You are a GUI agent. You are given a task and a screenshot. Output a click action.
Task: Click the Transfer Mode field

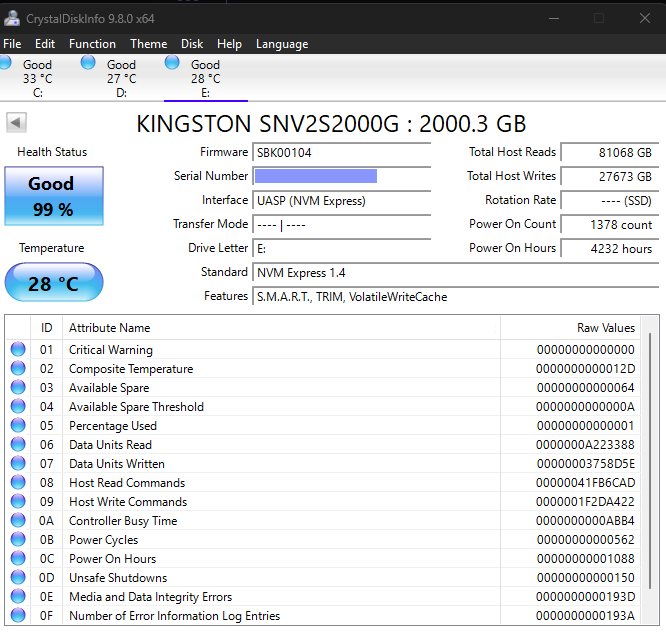(342, 224)
